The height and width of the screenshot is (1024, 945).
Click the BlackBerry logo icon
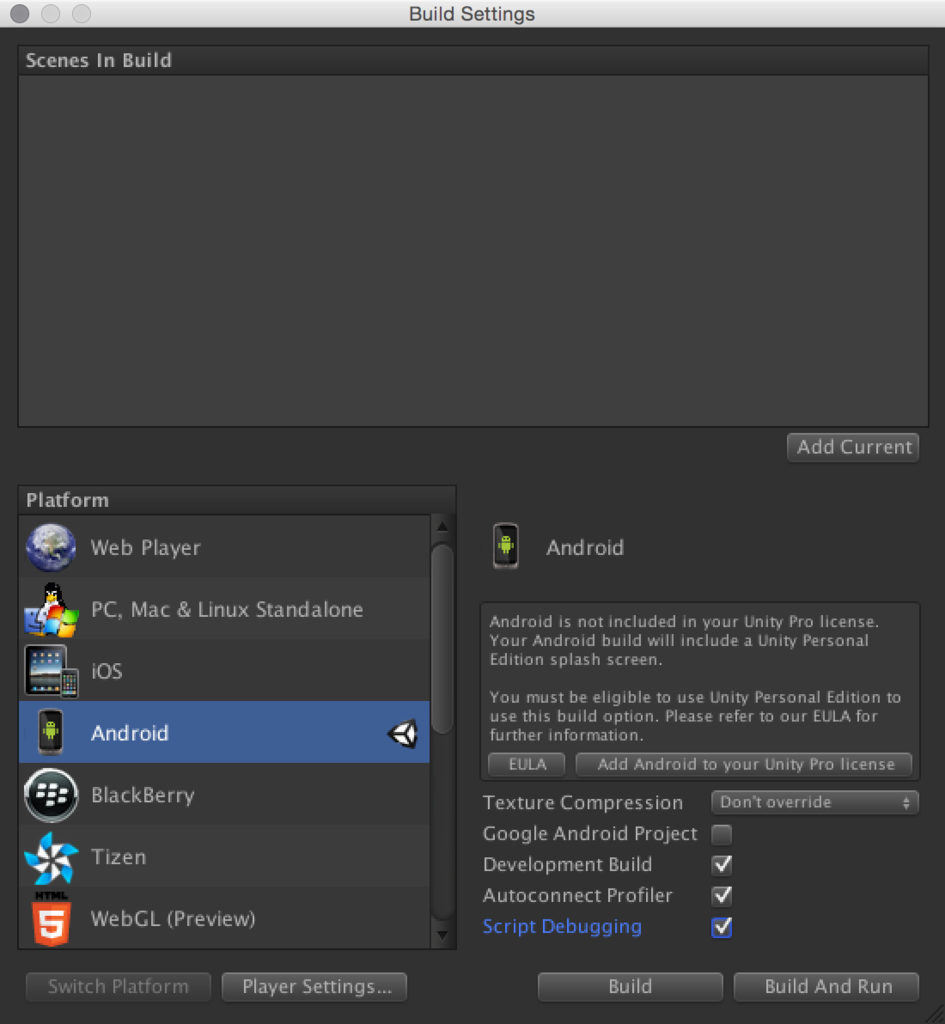point(51,795)
